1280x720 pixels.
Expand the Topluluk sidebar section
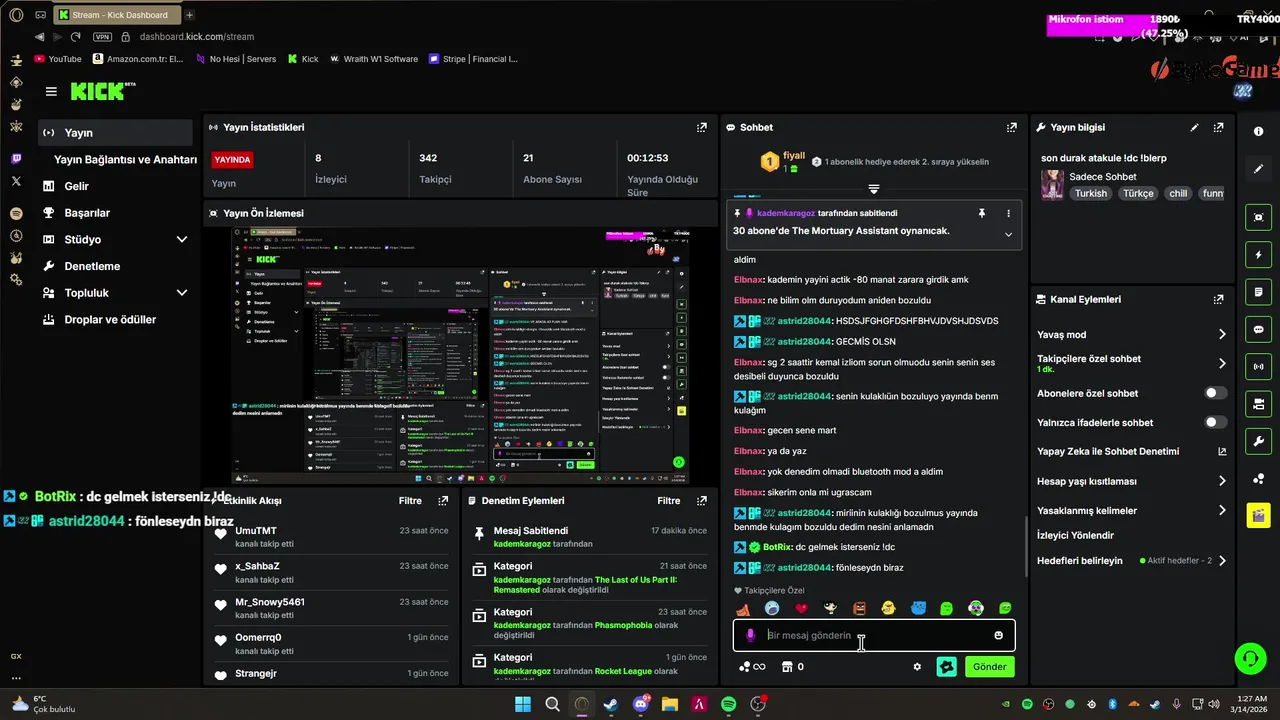click(182, 293)
